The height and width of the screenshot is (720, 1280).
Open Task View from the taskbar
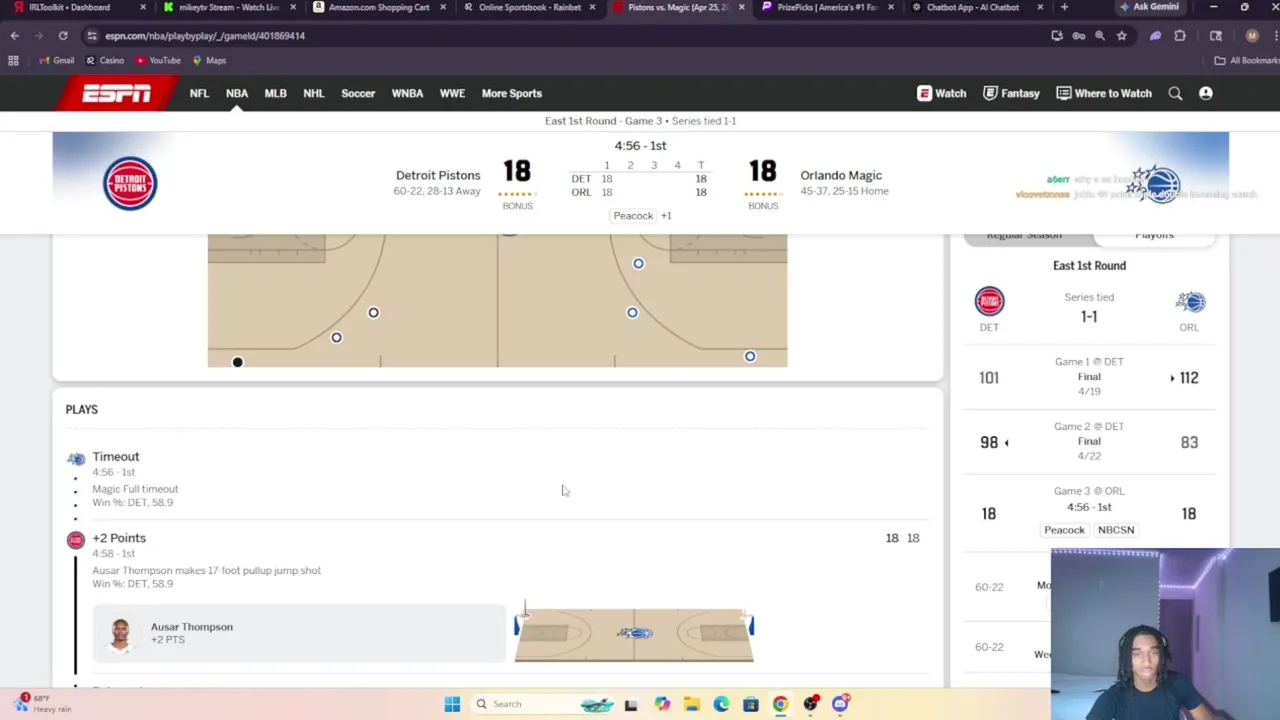tap(631, 704)
